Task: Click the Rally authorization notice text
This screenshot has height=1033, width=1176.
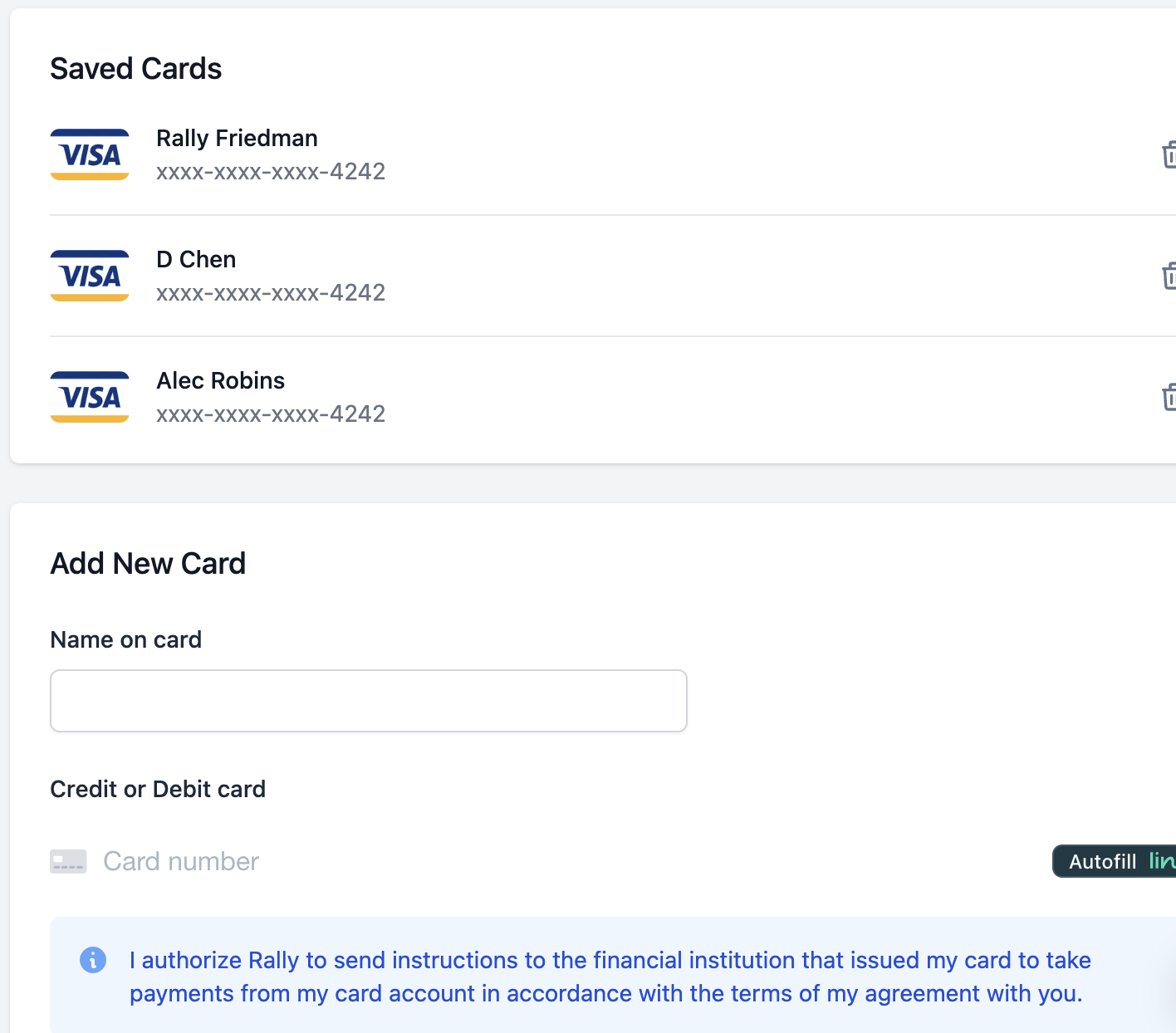Action: click(x=610, y=977)
